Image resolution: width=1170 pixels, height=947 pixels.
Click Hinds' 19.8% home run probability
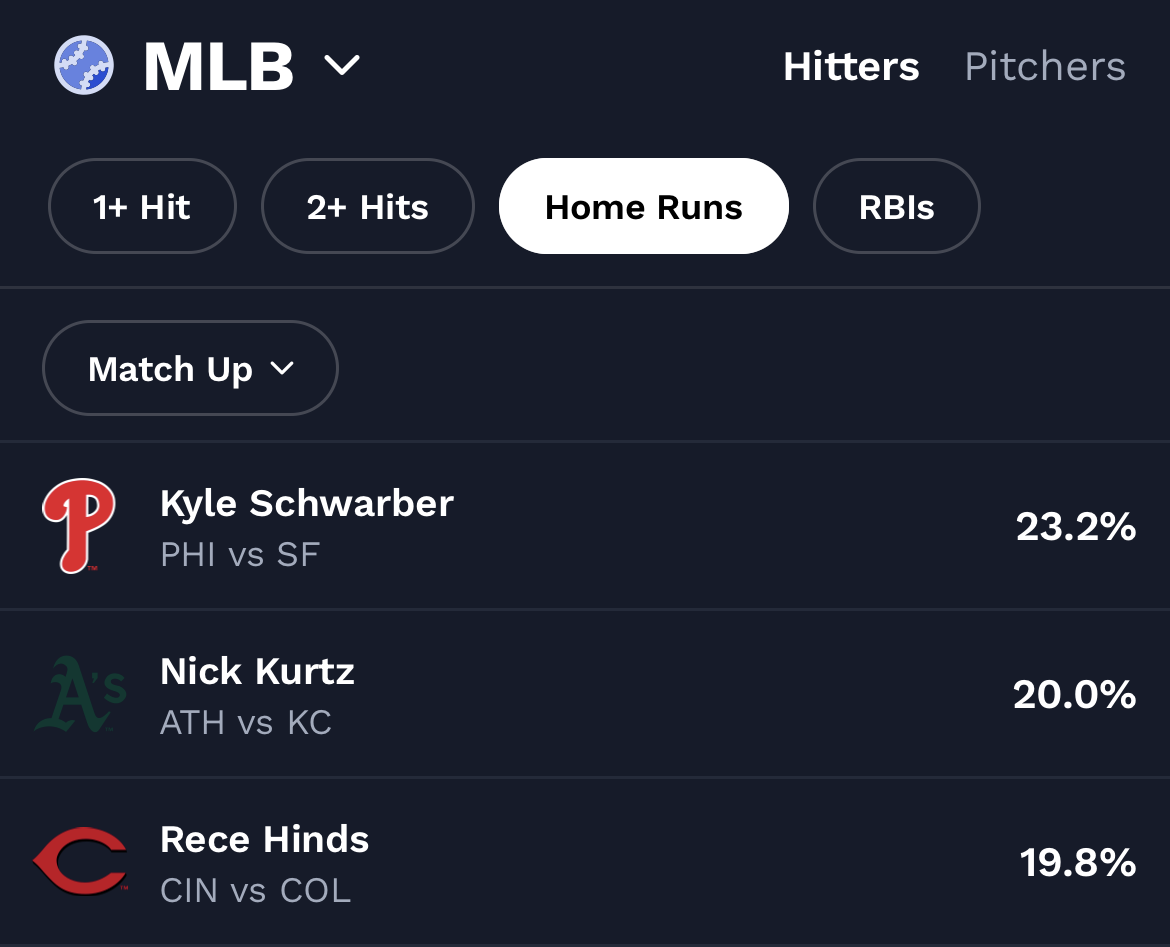[x=1077, y=862]
